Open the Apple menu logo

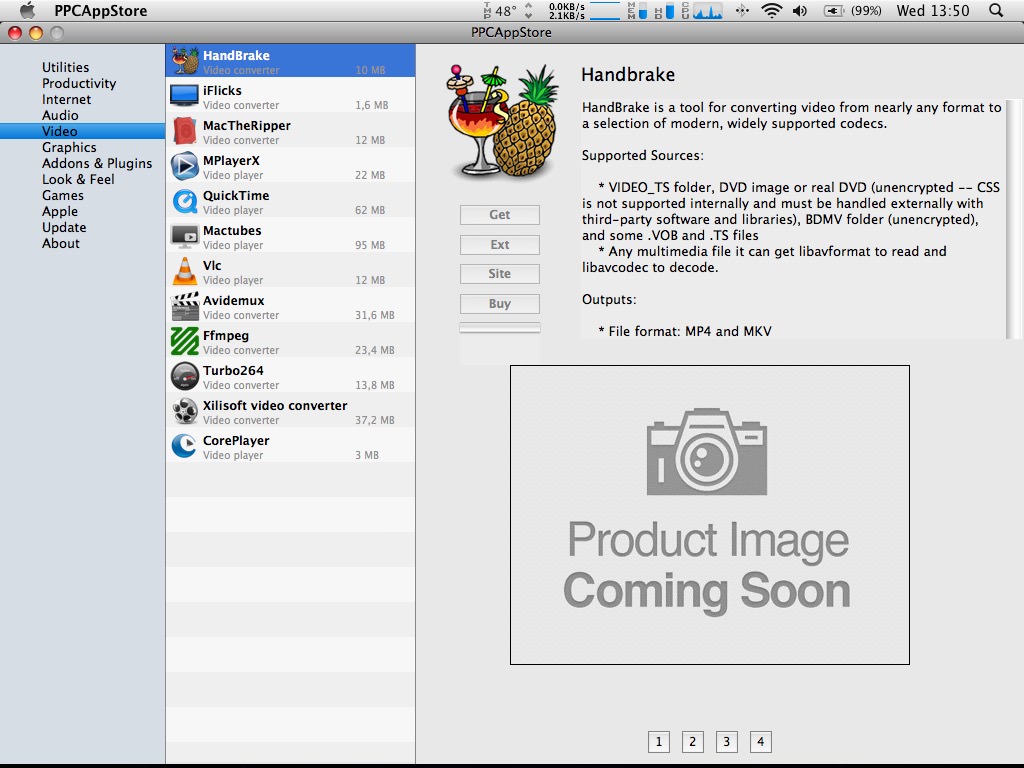click(x=27, y=10)
